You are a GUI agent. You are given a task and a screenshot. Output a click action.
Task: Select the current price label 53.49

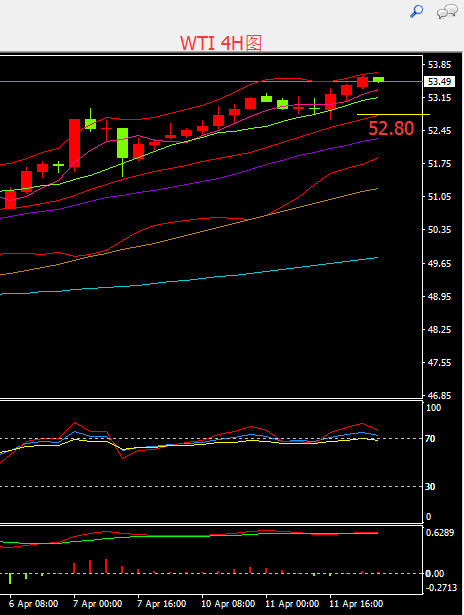(x=439, y=82)
